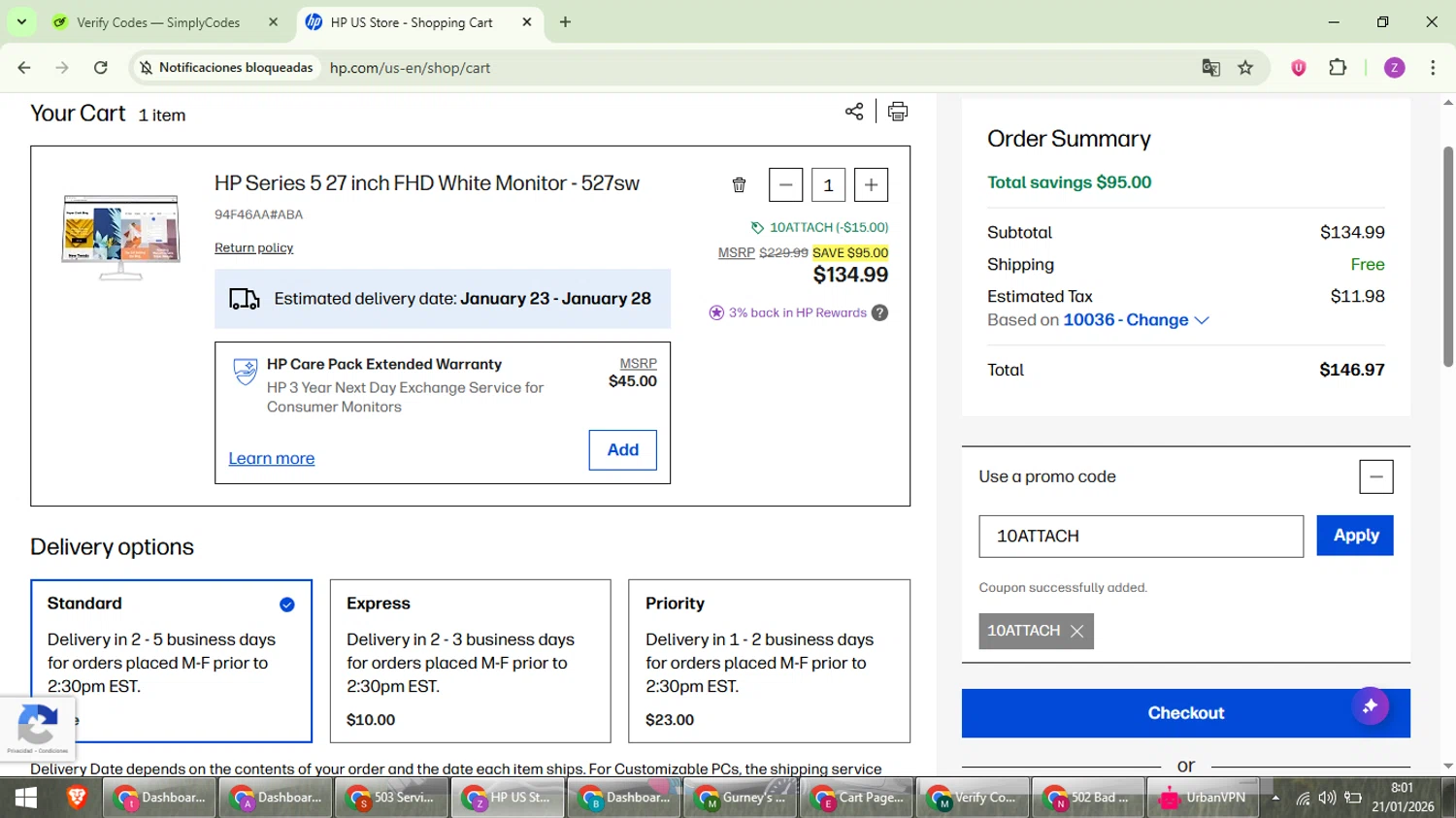Click the share cart icon

click(x=854, y=112)
